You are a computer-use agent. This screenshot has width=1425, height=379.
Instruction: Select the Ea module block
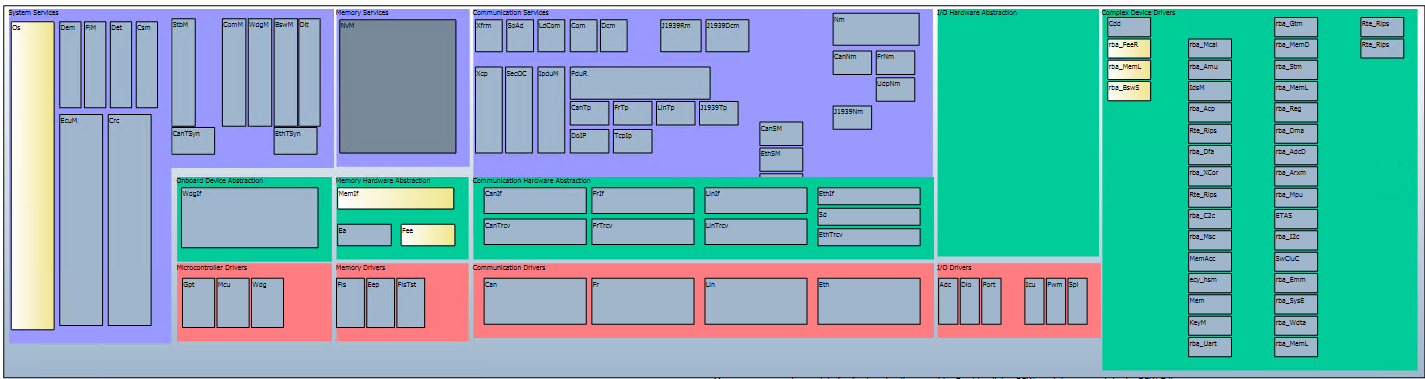point(364,235)
